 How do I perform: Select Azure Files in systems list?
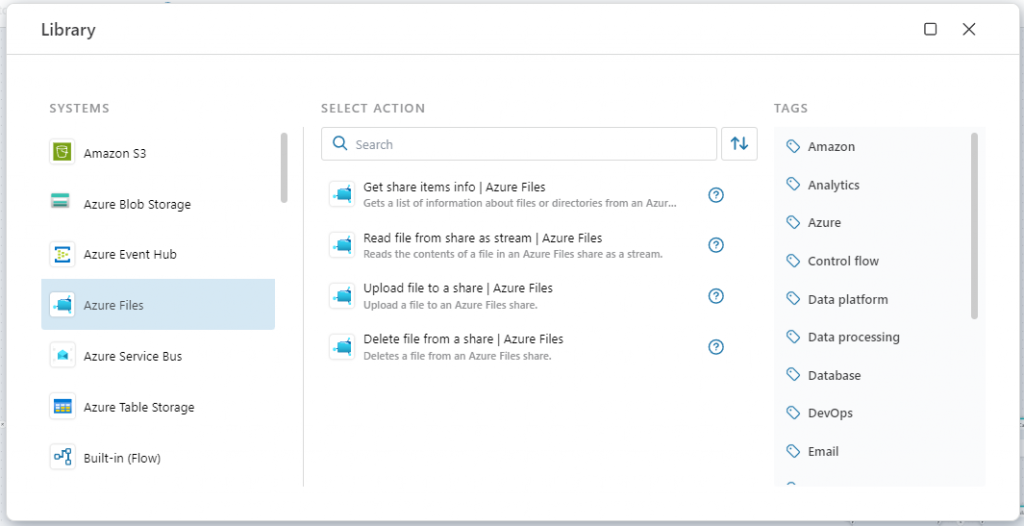point(158,304)
